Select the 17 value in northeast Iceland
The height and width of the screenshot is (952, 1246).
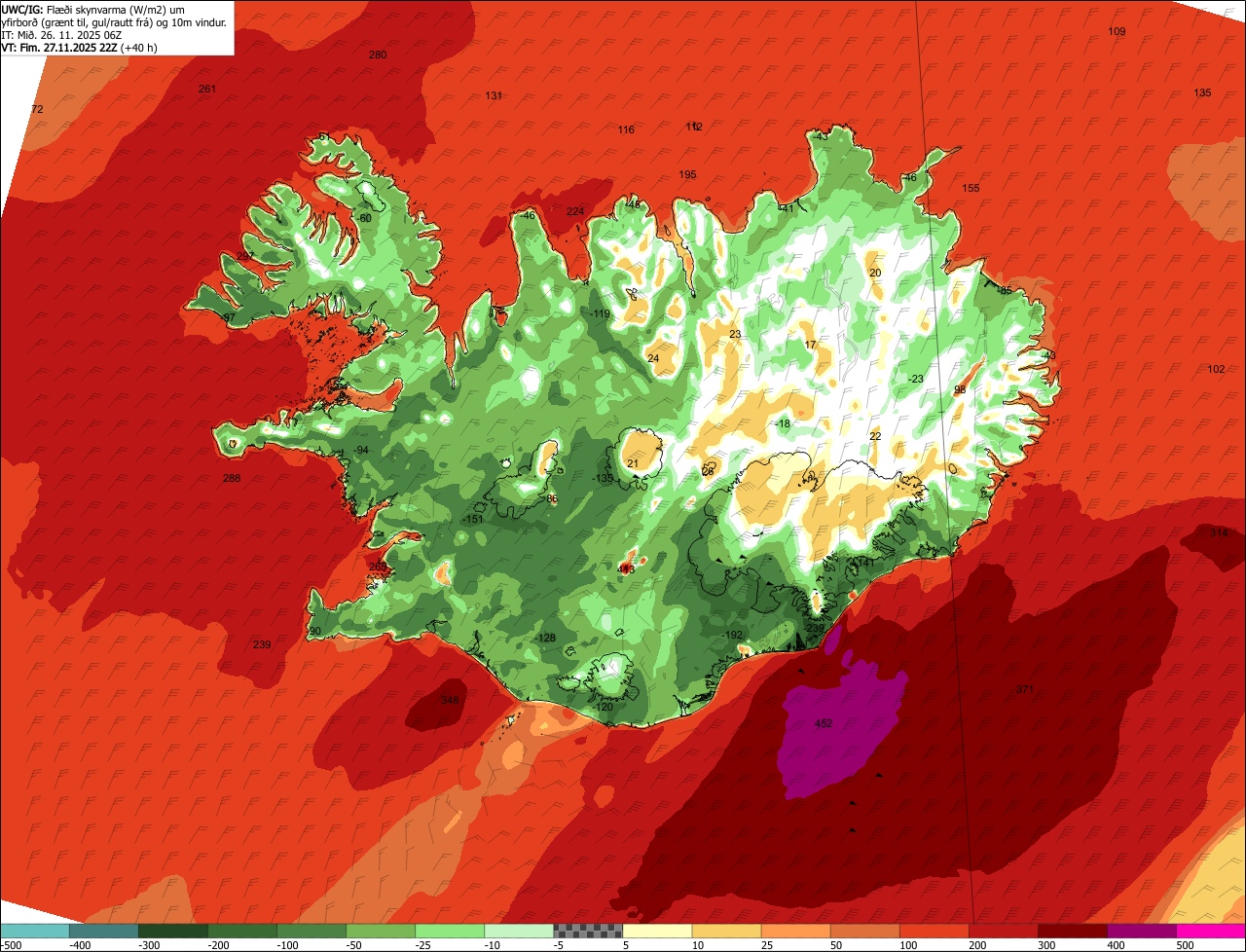pyautogui.click(x=810, y=345)
